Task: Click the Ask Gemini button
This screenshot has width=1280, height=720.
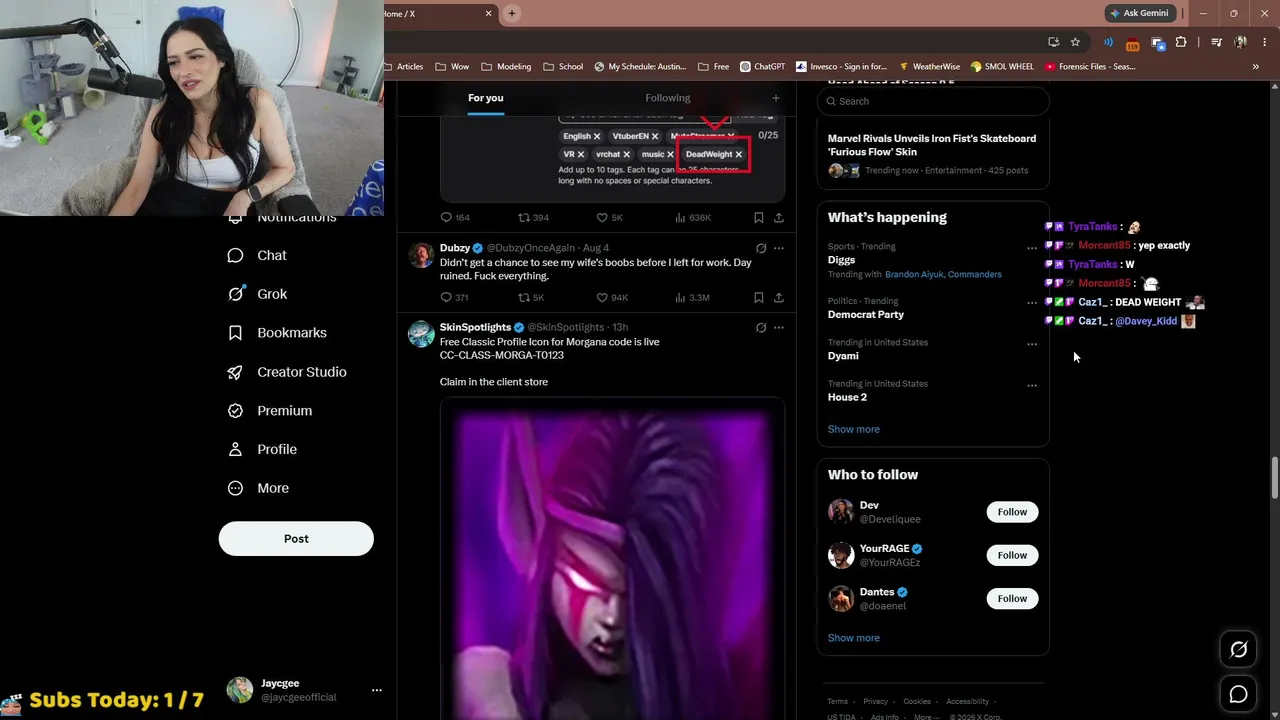Action: [1138, 13]
